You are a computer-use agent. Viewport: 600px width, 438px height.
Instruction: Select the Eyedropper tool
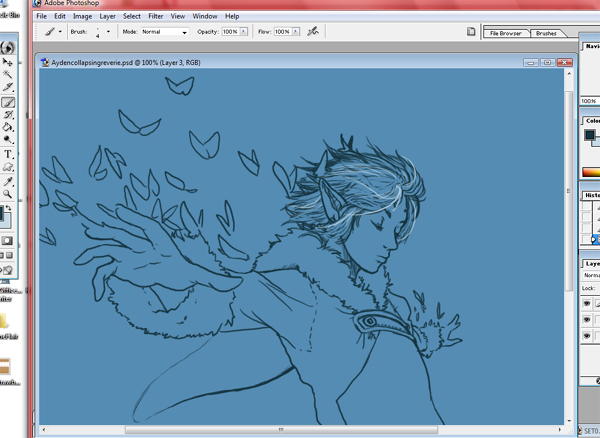tap(8, 181)
